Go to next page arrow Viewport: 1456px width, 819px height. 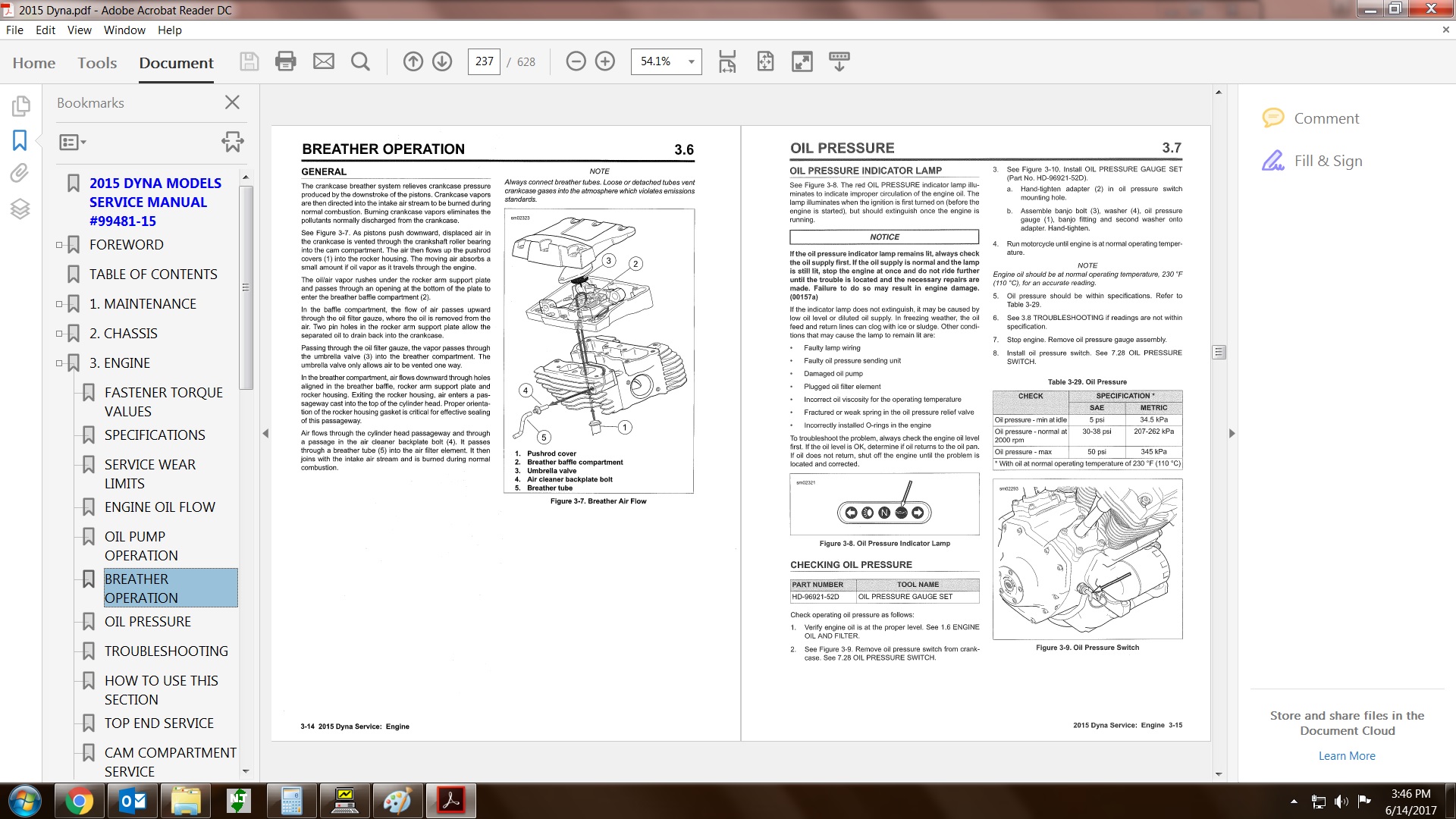point(442,61)
